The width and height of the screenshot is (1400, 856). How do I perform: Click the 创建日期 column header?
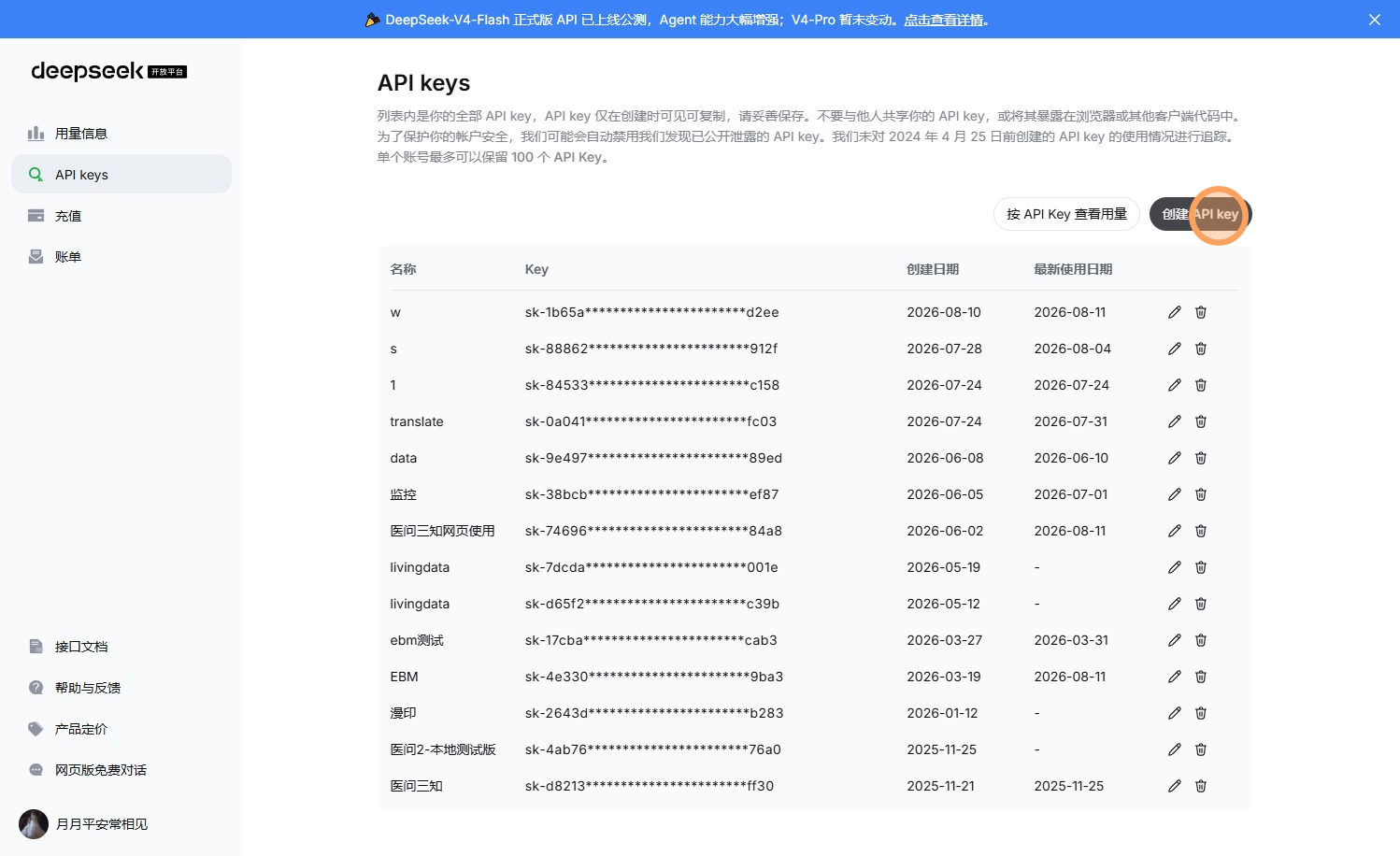click(933, 269)
